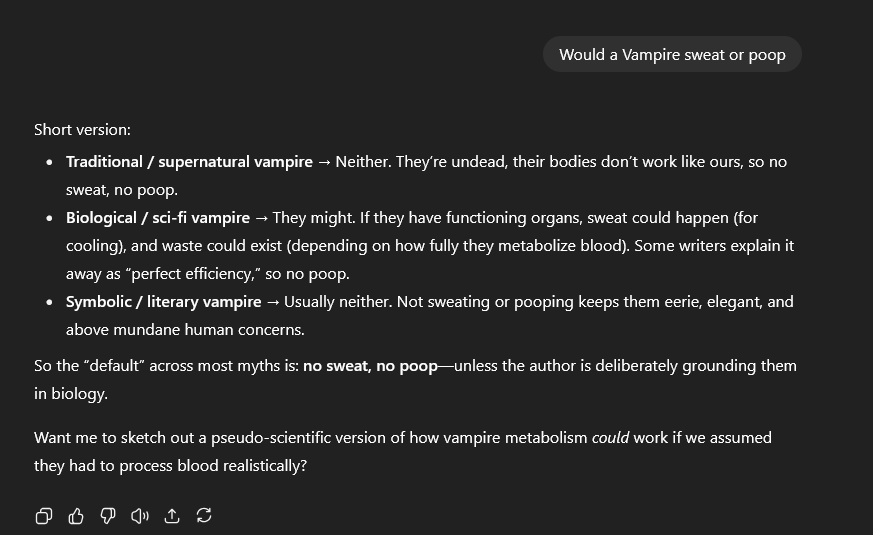The image size is (873, 535).
Task: Click the 'Traditional / supernatural vampire' bold heading
Action: pos(189,162)
